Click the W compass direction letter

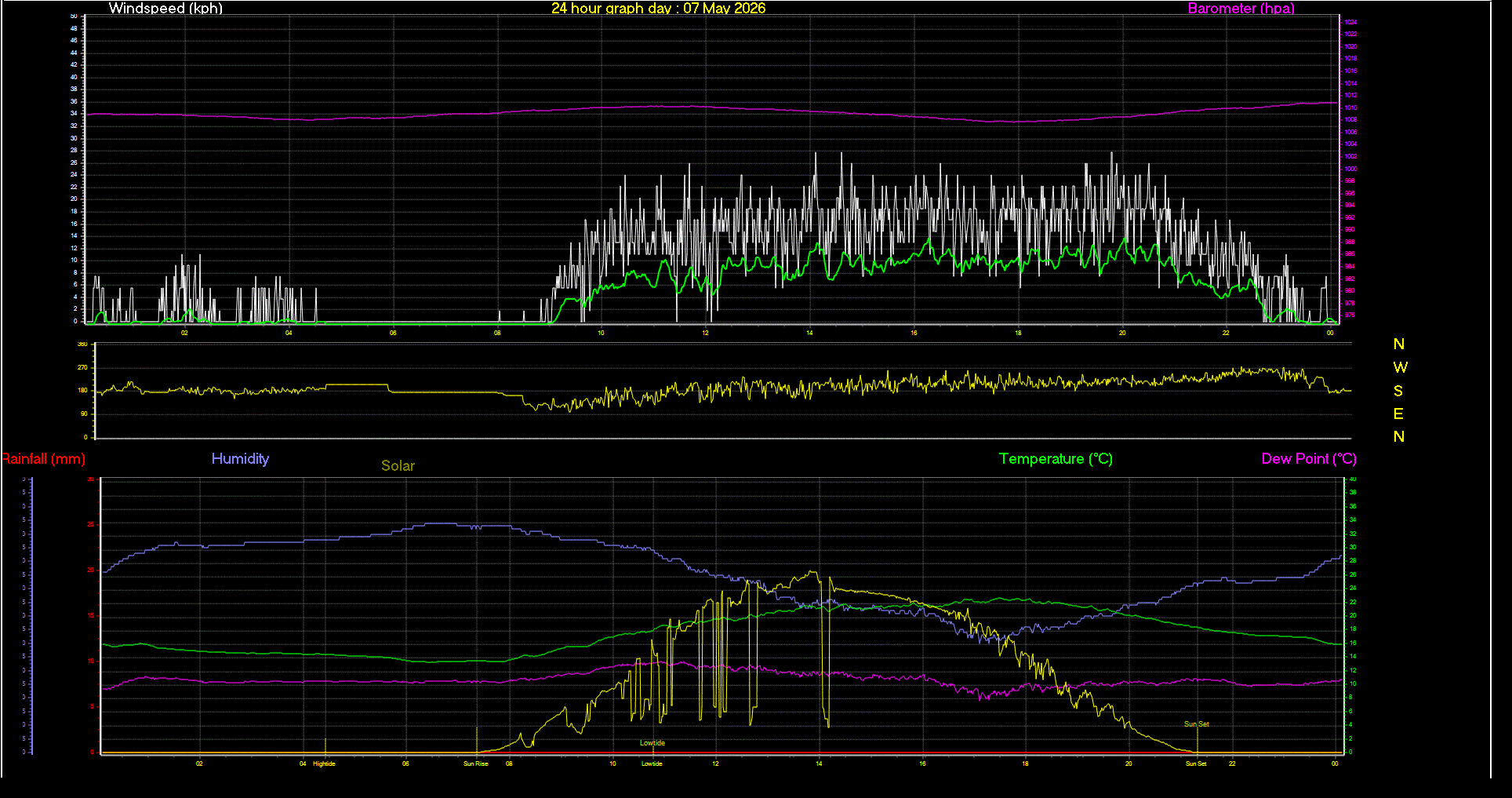1400,367
